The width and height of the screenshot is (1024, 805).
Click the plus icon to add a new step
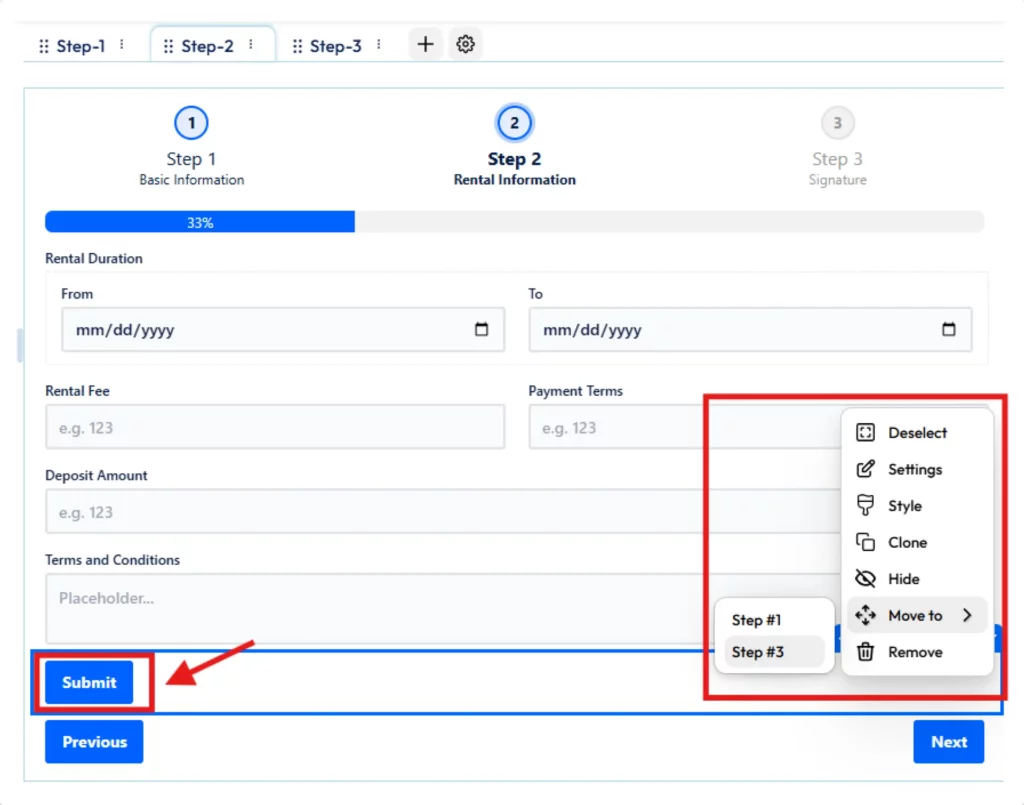[x=424, y=44]
